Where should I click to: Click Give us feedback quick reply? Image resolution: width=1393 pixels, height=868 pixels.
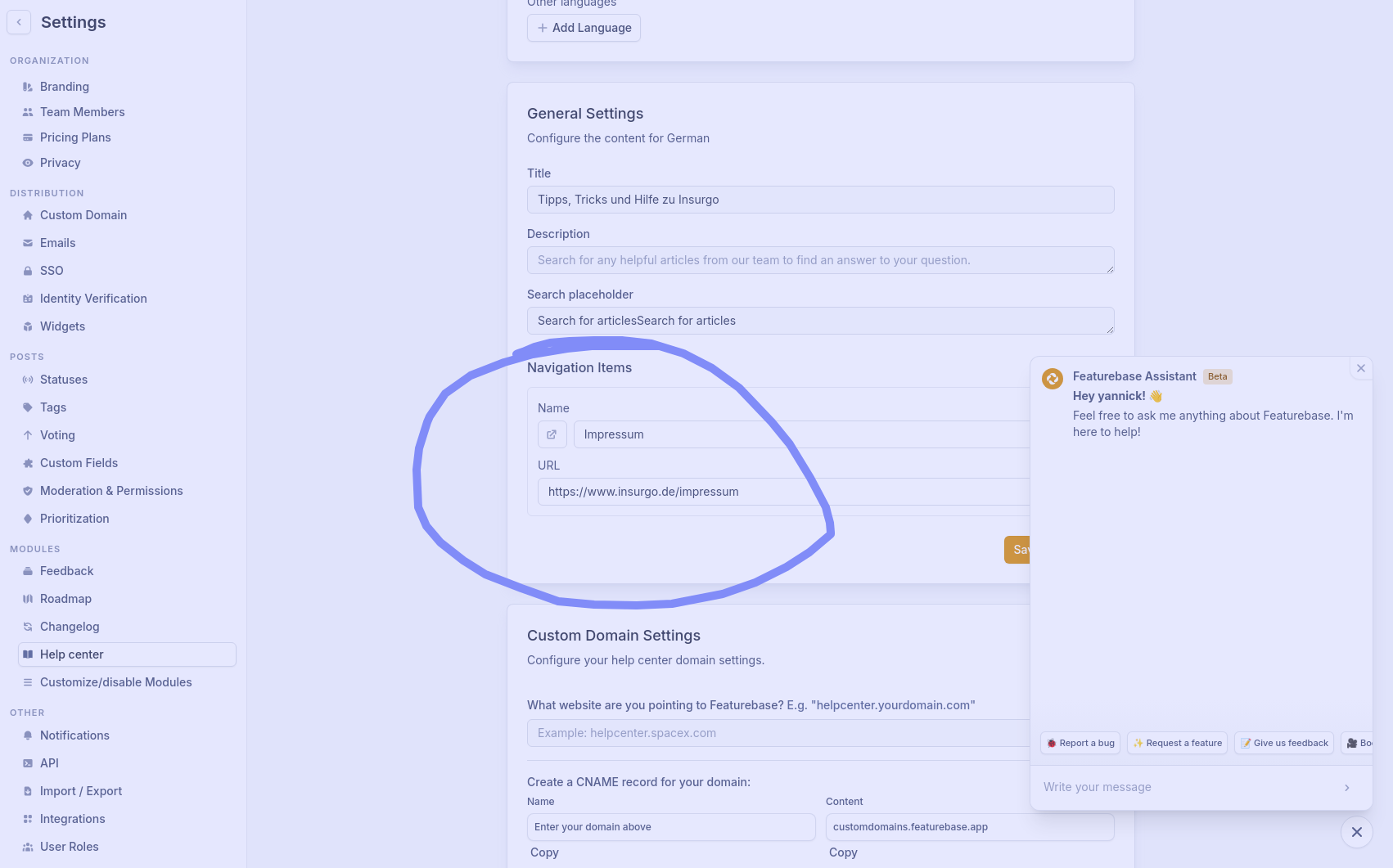tap(1283, 743)
